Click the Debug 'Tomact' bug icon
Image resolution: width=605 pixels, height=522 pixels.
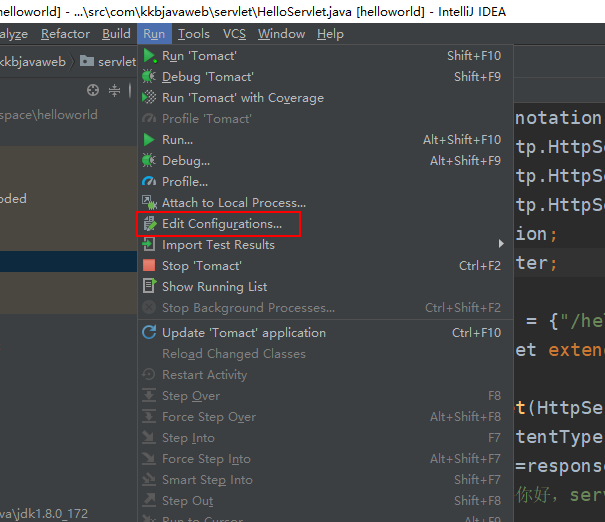coord(149,76)
